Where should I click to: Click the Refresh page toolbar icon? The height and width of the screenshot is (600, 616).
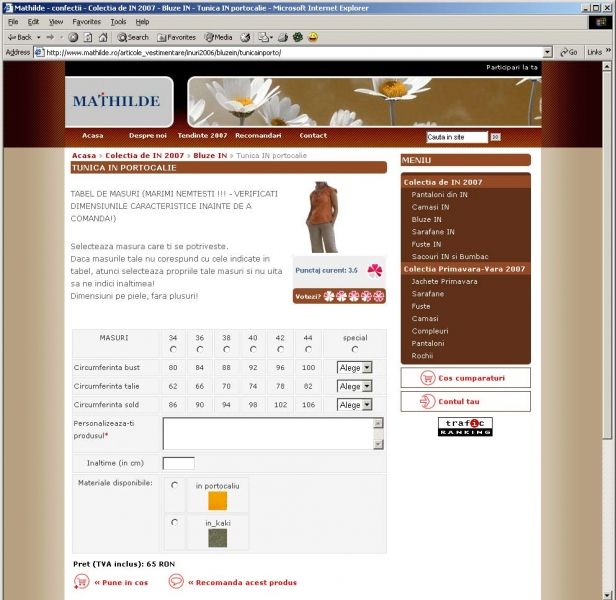coord(88,37)
